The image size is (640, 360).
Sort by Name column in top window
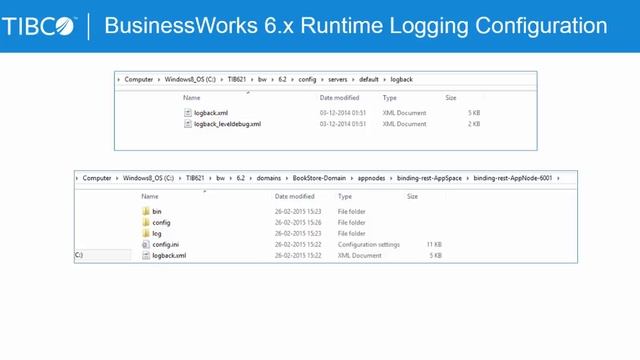point(191,98)
